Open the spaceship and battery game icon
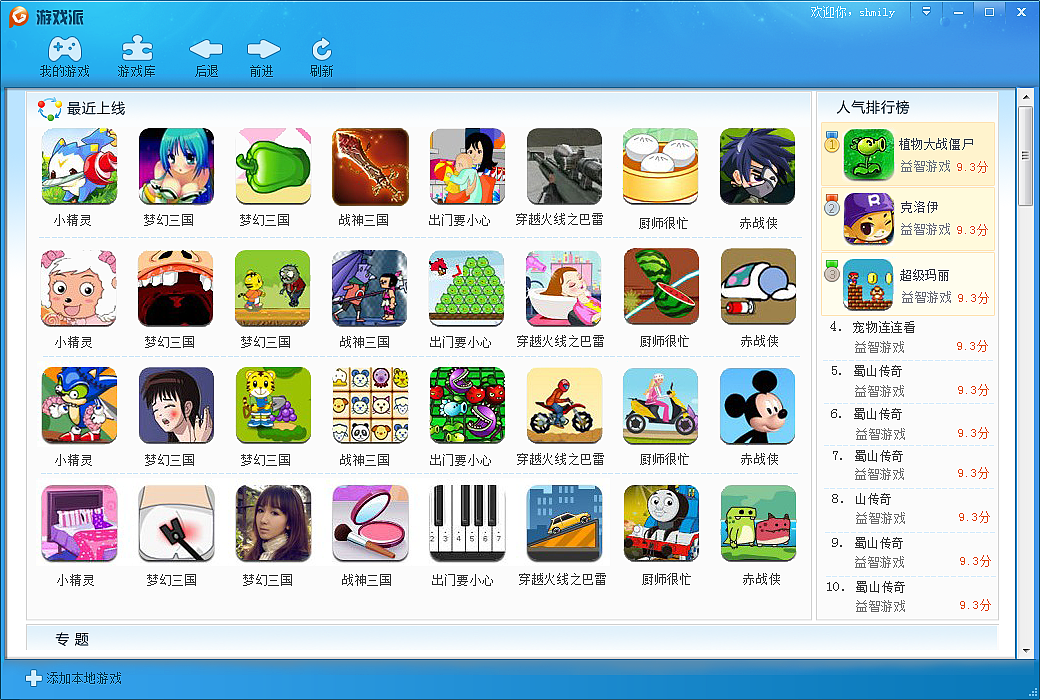1040x700 pixels. (x=758, y=287)
